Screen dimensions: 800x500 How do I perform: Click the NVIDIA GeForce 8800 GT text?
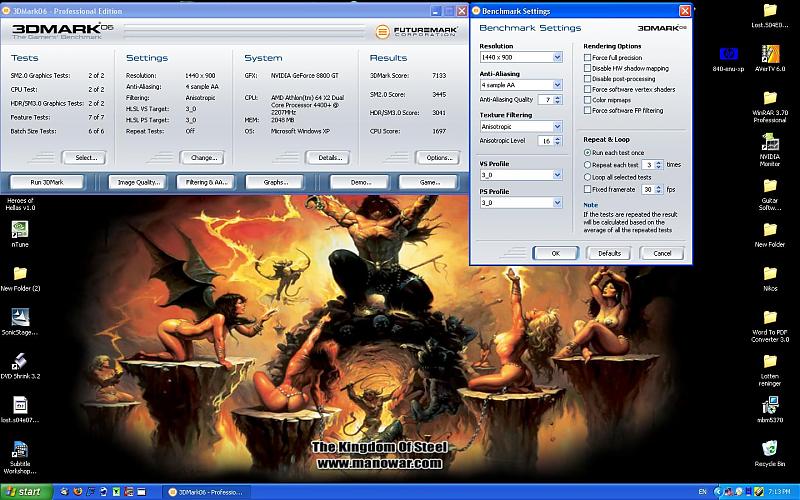305,76
